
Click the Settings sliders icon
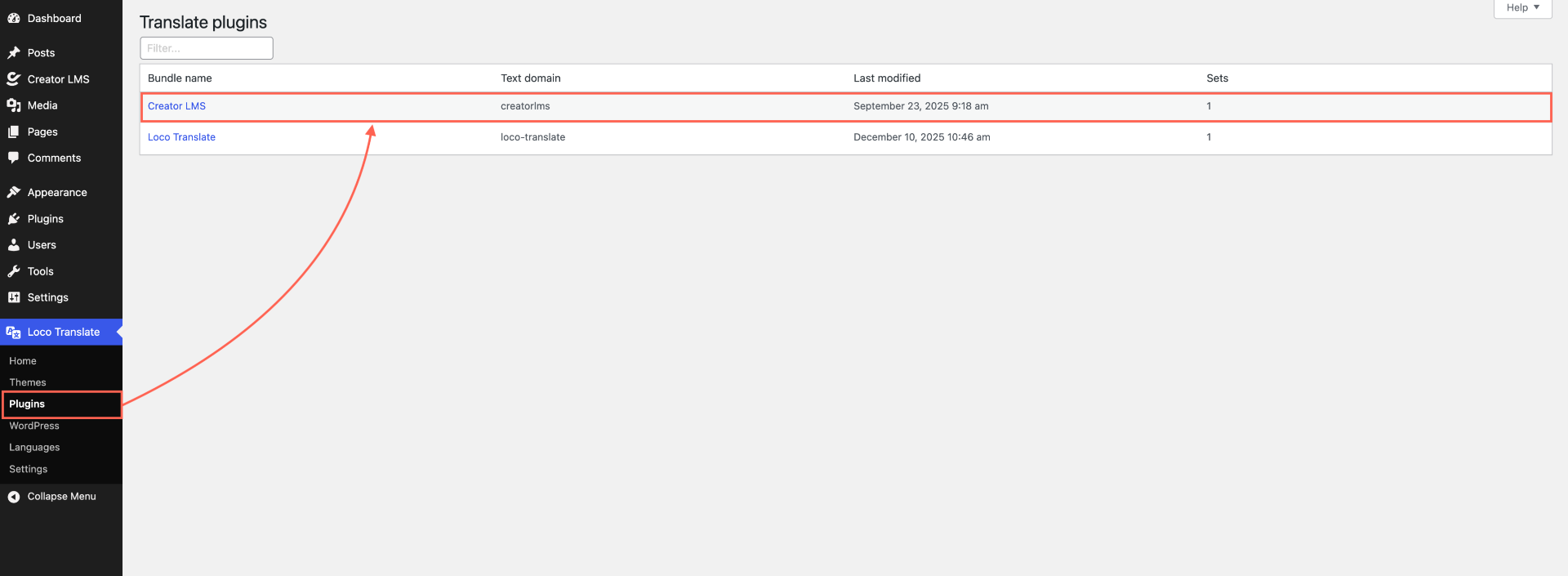[14, 297]
